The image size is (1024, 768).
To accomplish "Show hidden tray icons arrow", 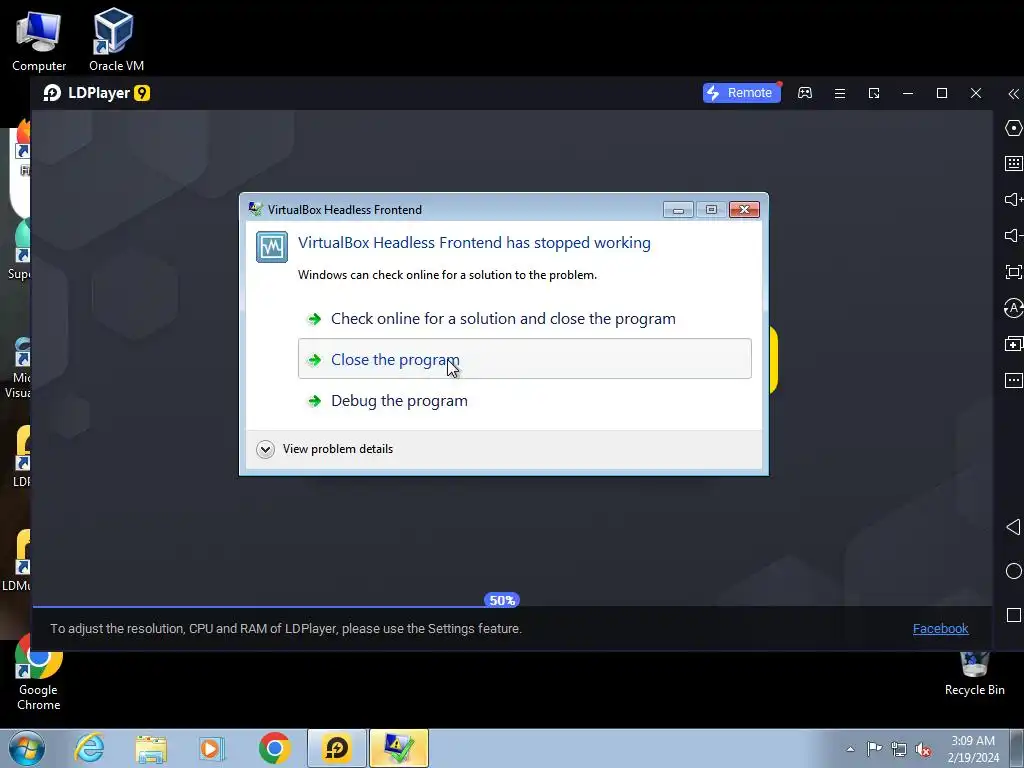I will [850, 749].
